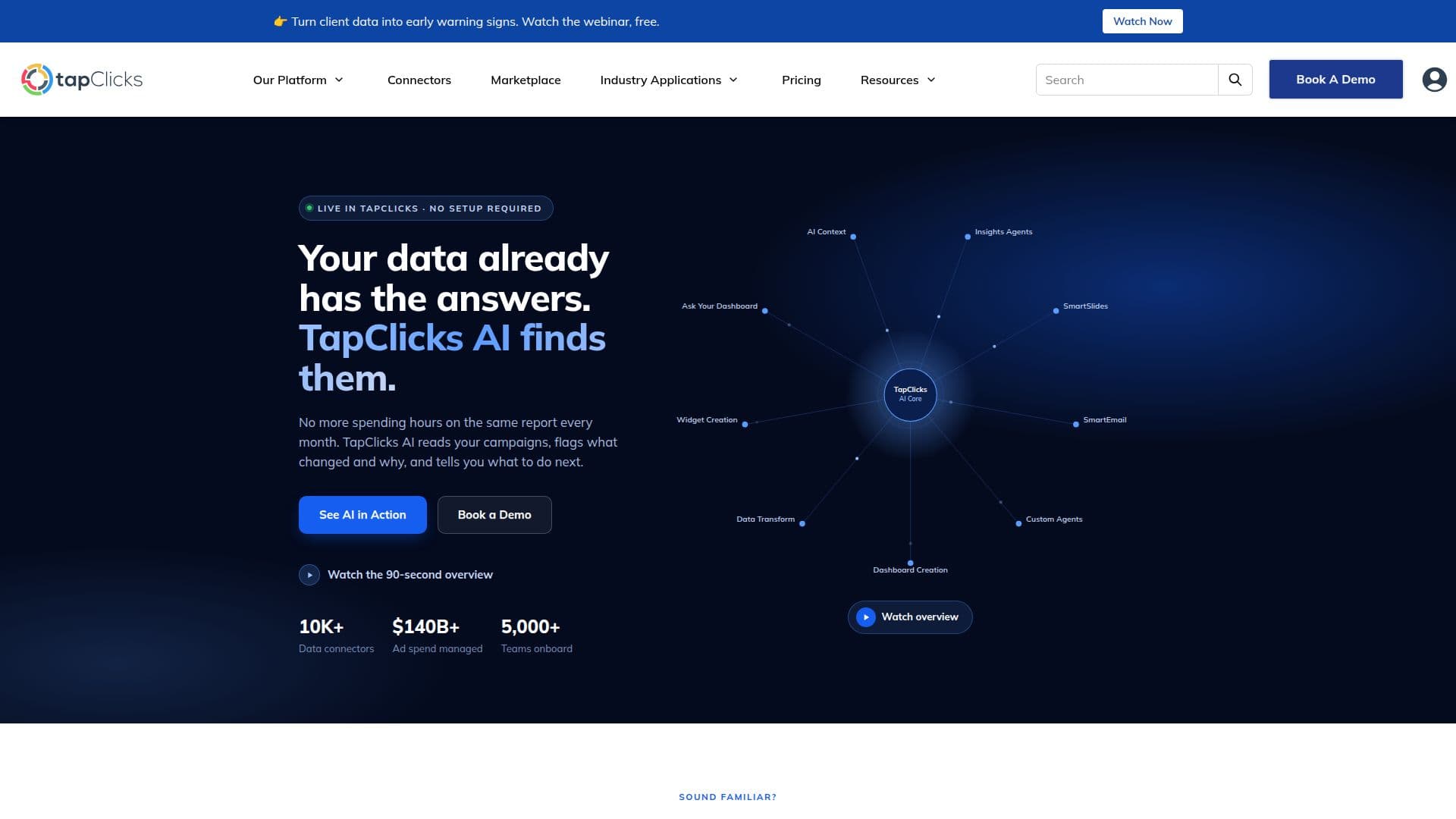This screenshot has width=1456, height=819.
Task: Open the TapClicks logo home link
Action: (82, 80)
